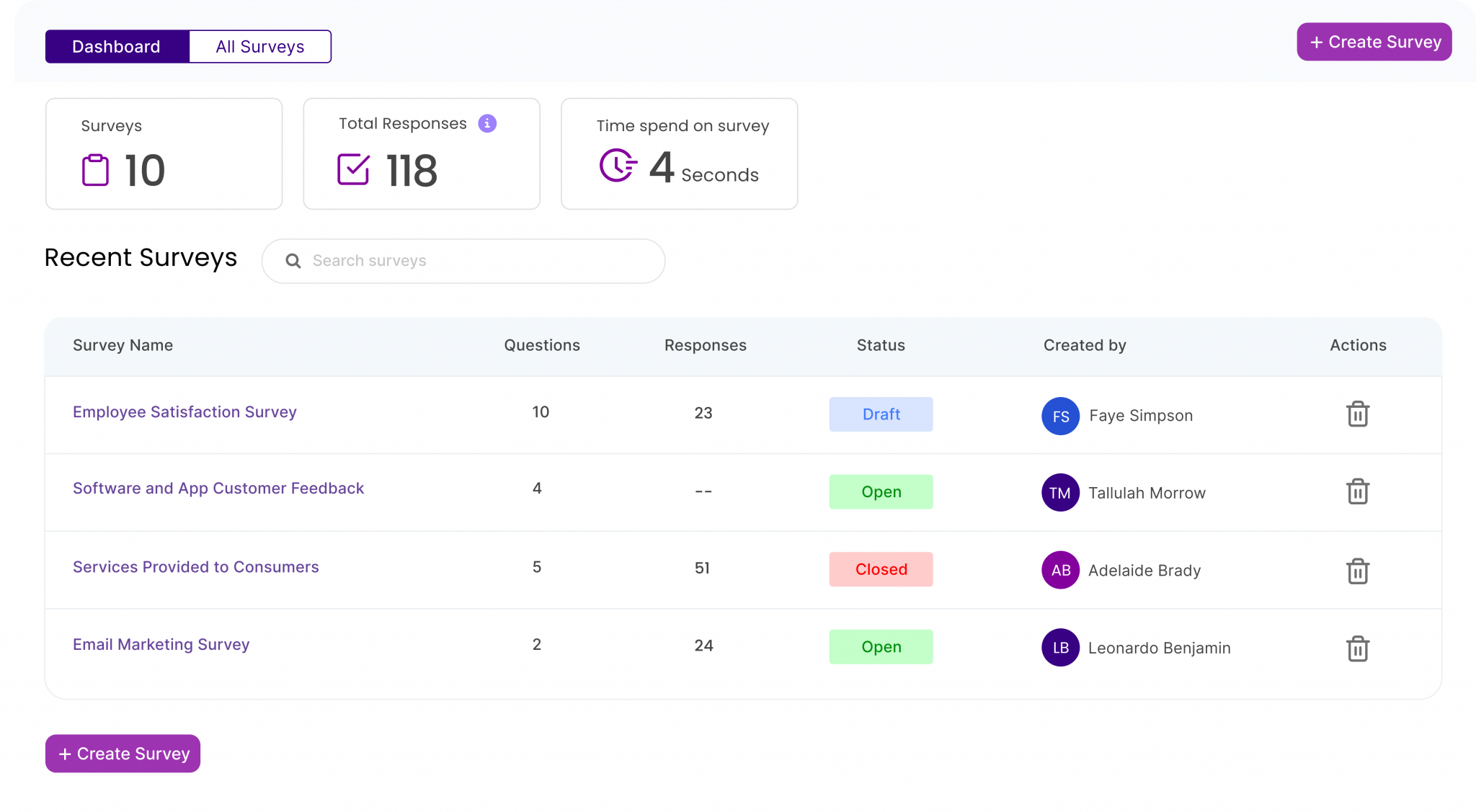Screen dimensions: 1476x812
Task: Toggle the Open status for Email Marketing Survey
Action: coord(881,646)
